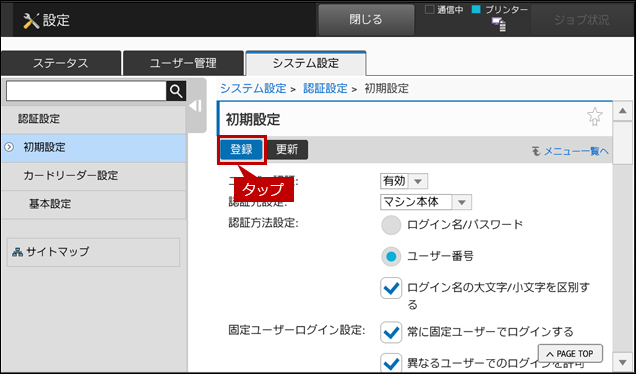This screenshot has width=636, height=374.
Task: Open 基本設定 in sidebar
Action: click(x=94, y=204)
